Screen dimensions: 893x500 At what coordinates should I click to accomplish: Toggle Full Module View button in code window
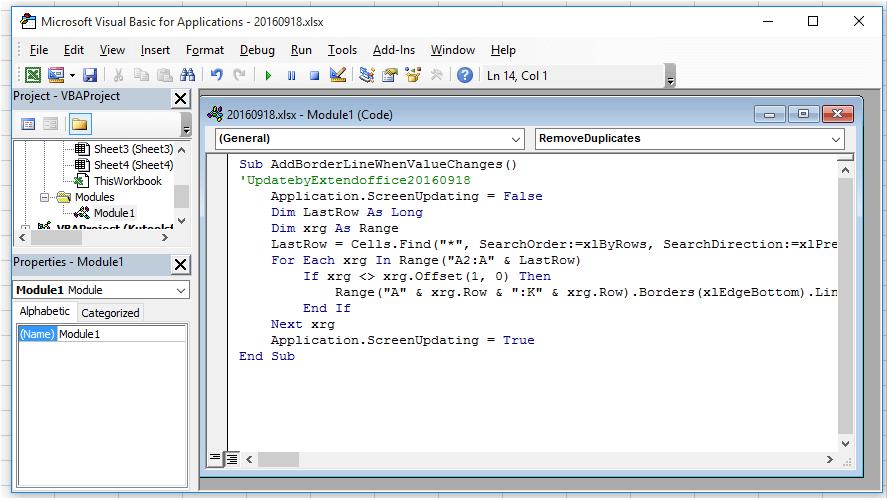232,458
